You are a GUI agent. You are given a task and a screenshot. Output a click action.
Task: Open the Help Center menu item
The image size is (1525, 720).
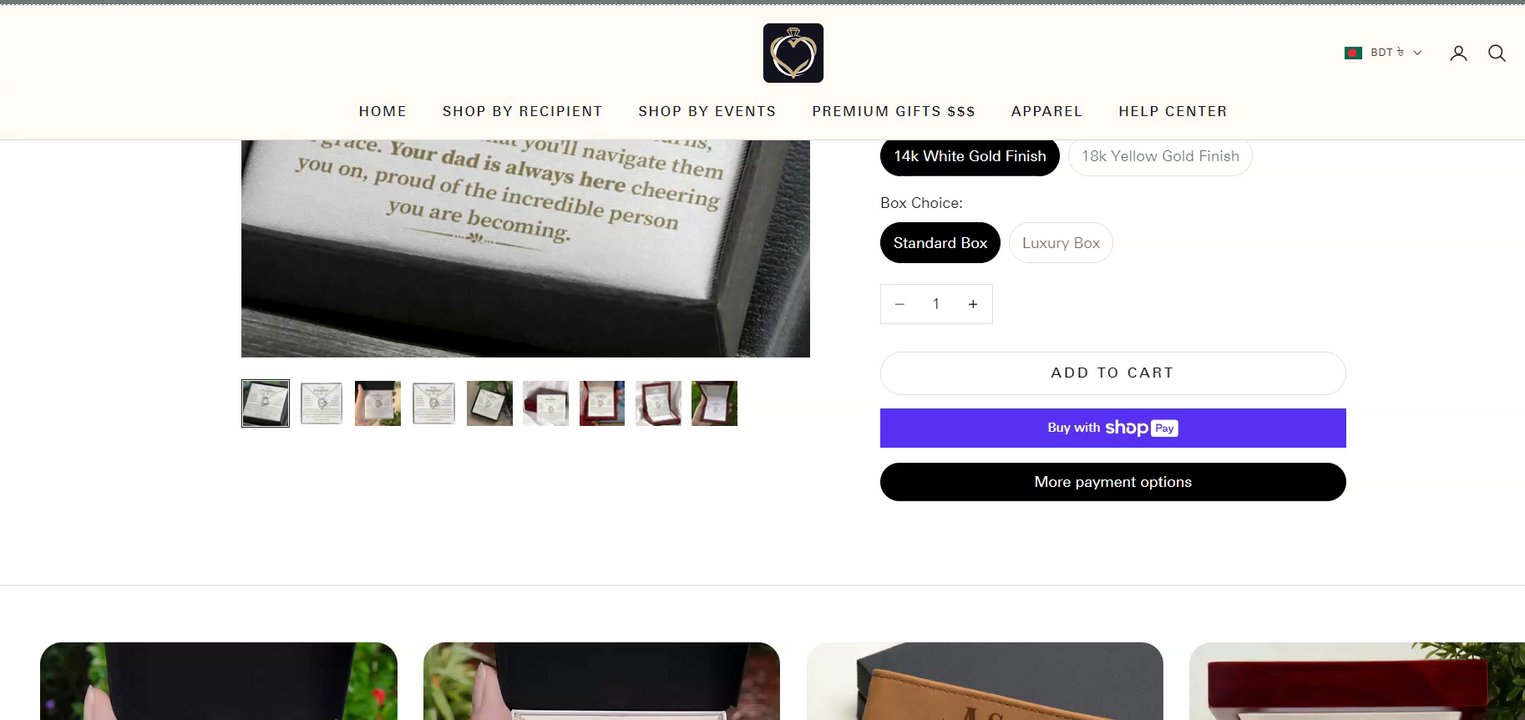[1172, 111]
